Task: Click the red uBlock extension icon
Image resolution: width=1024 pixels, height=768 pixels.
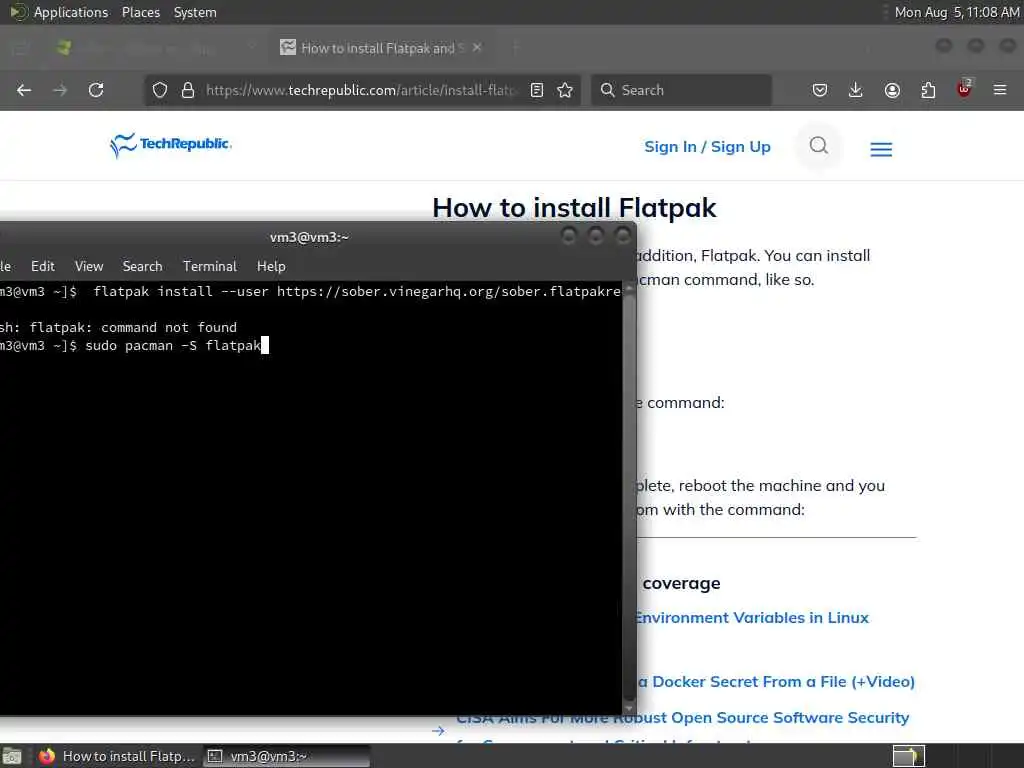Action: coord(964,89)
